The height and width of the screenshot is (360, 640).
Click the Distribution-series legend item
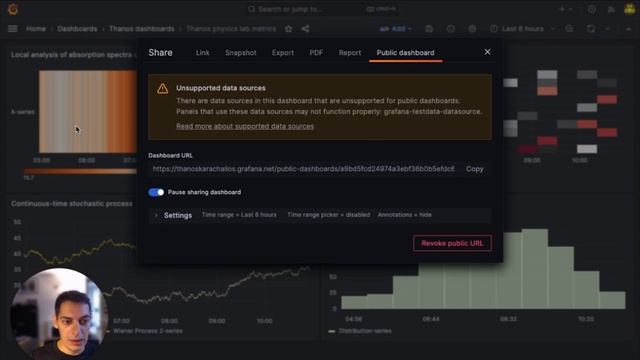tap(365, 331)
